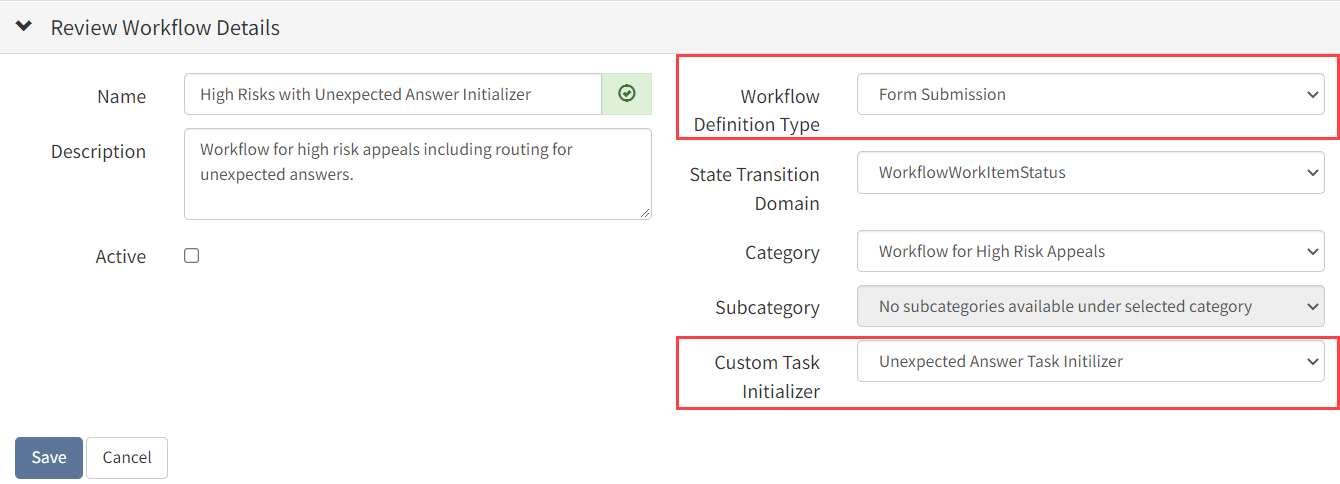The width and height of the screenshot is (1340, 484).
Task: Open the State Transition Domain dropdown
Action: coord(1091,172)
